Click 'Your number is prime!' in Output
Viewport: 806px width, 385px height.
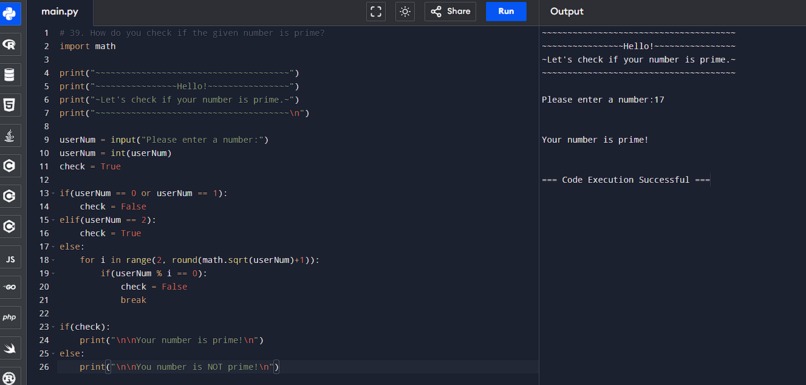595,140
